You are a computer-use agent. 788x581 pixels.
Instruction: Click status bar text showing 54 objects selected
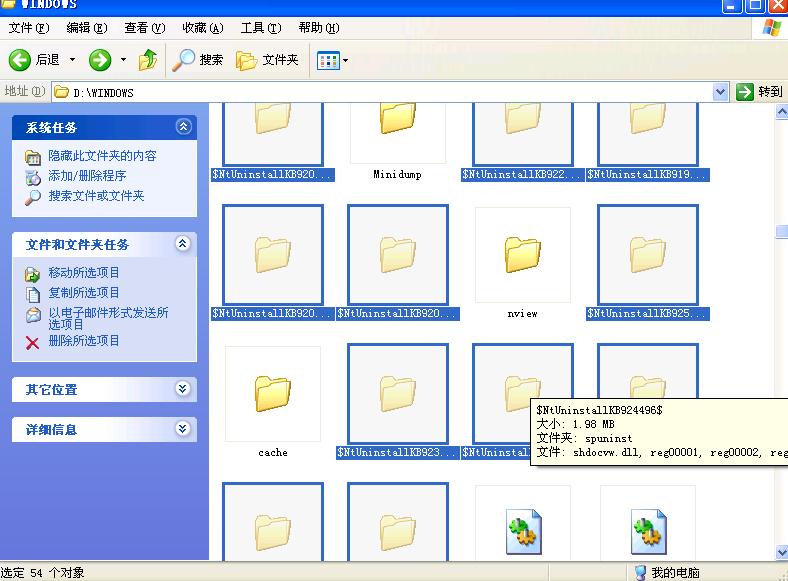pos(42,572)
